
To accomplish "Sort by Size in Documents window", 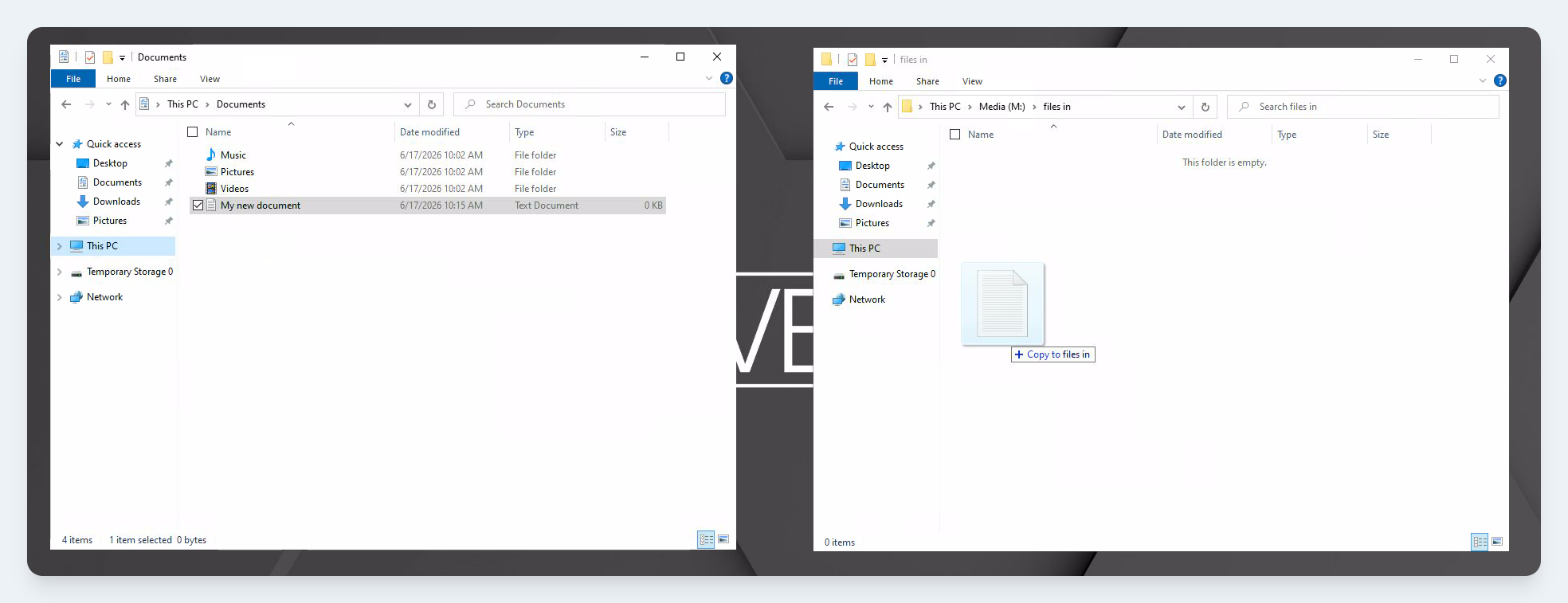I will click(x=618, y=132).
